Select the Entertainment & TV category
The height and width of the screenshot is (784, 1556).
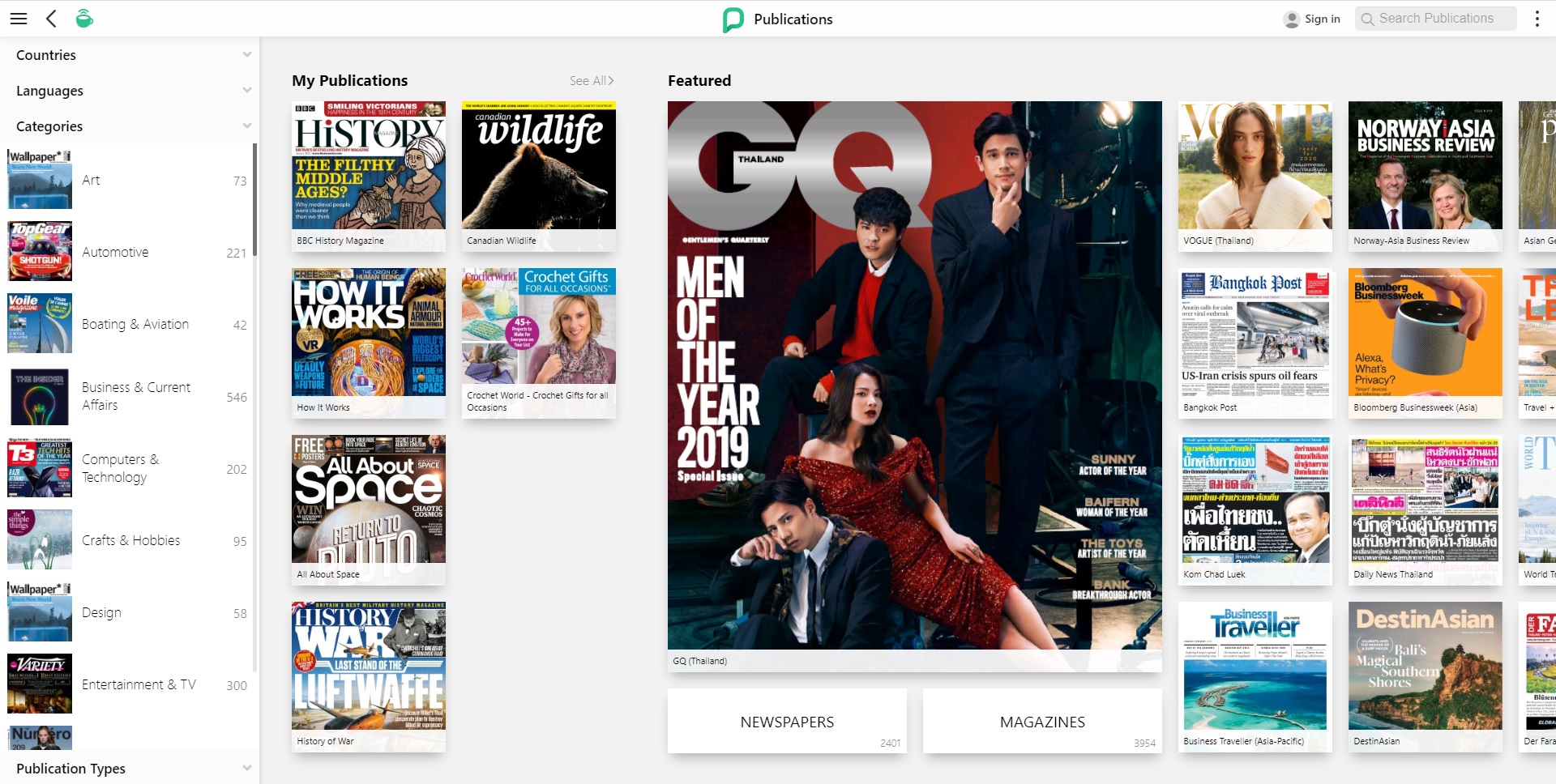pyautogui.click(x=126, y=684)
